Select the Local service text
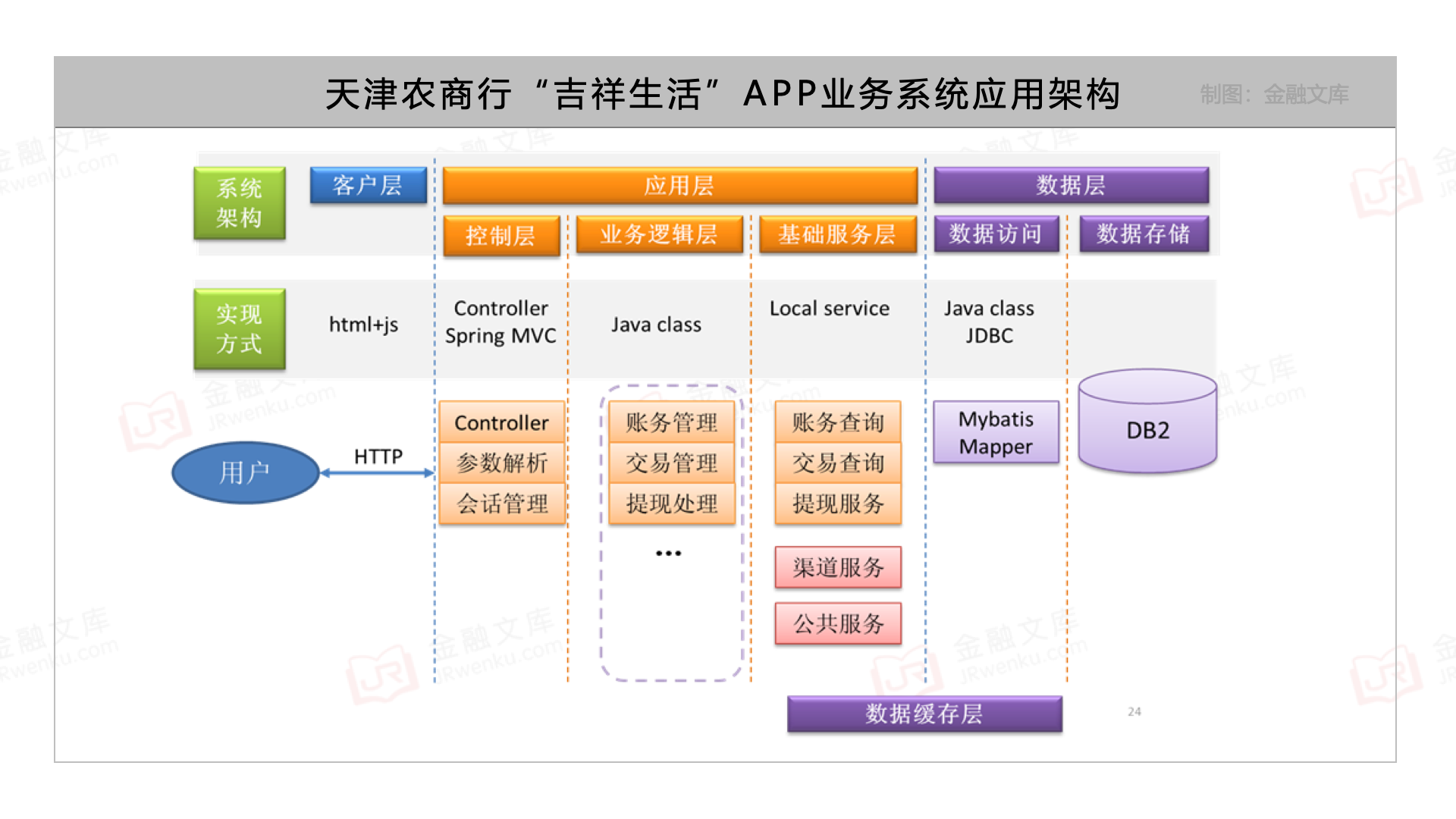The height and width of the screenshot is (819, 1456). [x=830, y=309]
